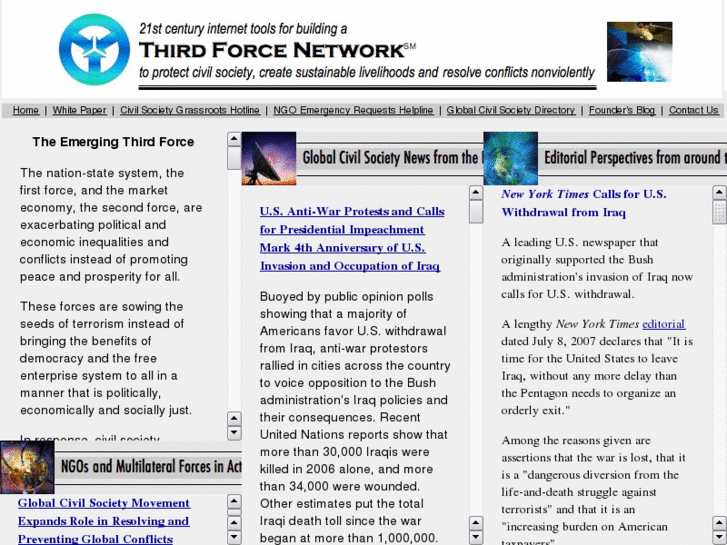Click the Emerging Third Force scrollbar thumb
Screen dimensions: 727x545
click(234, 158)
